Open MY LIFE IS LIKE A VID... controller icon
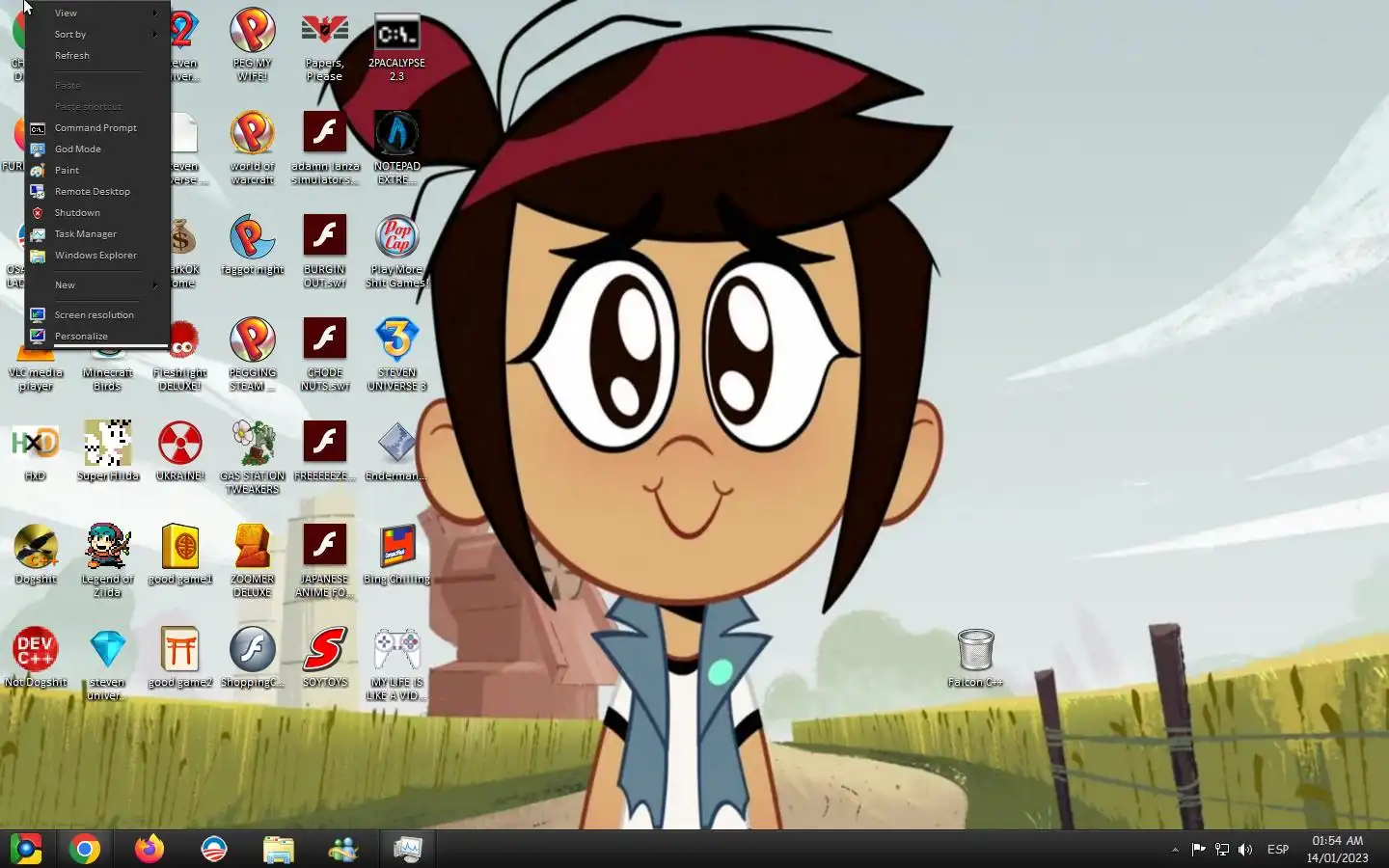 [x=396, y=664]
